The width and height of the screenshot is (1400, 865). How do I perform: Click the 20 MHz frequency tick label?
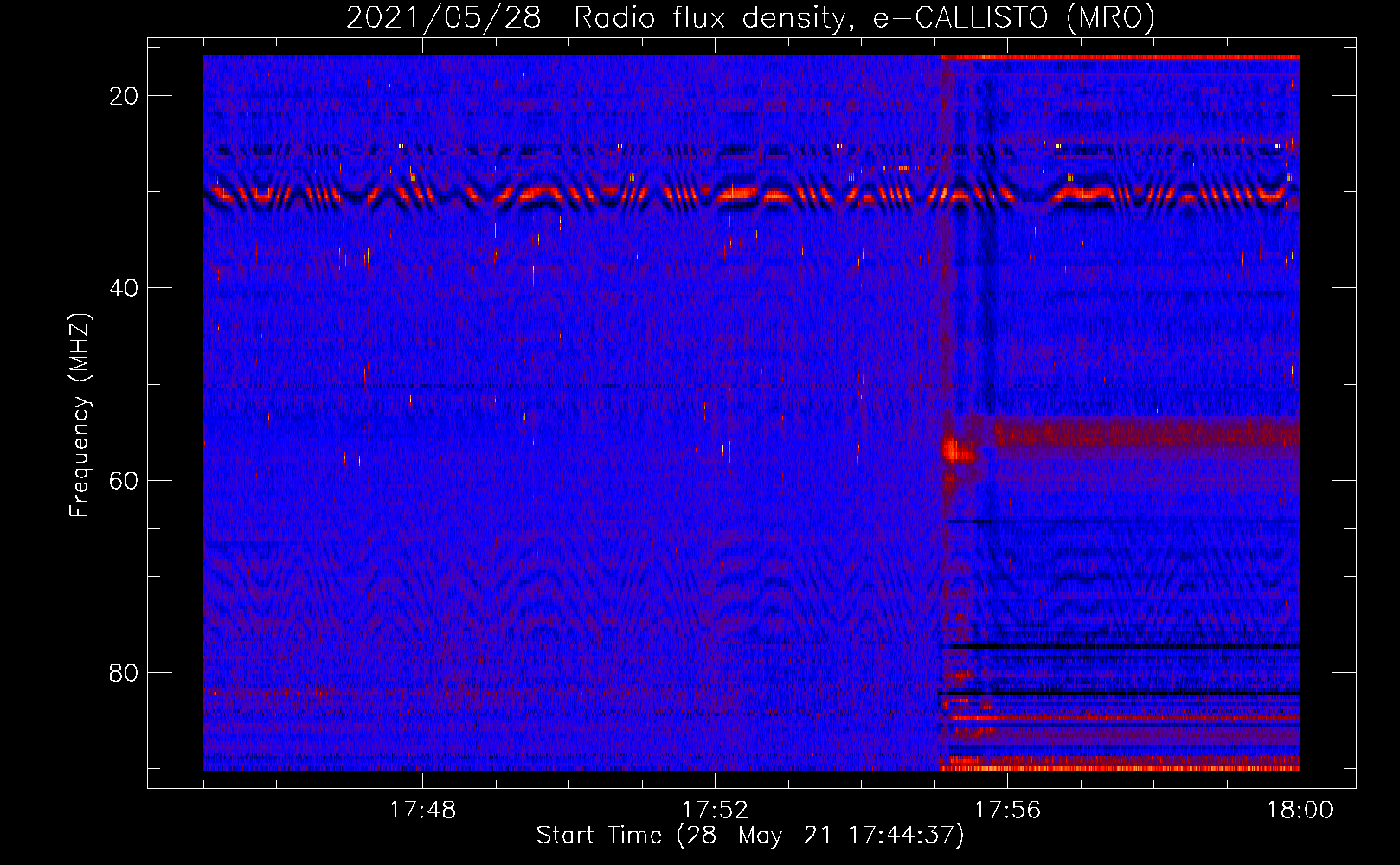point(124,96)
